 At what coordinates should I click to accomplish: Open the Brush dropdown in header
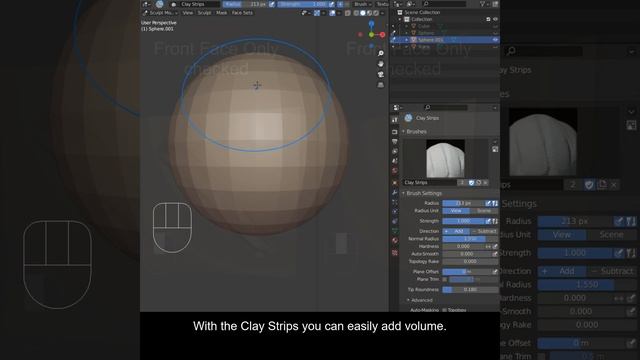coord(362,4)
